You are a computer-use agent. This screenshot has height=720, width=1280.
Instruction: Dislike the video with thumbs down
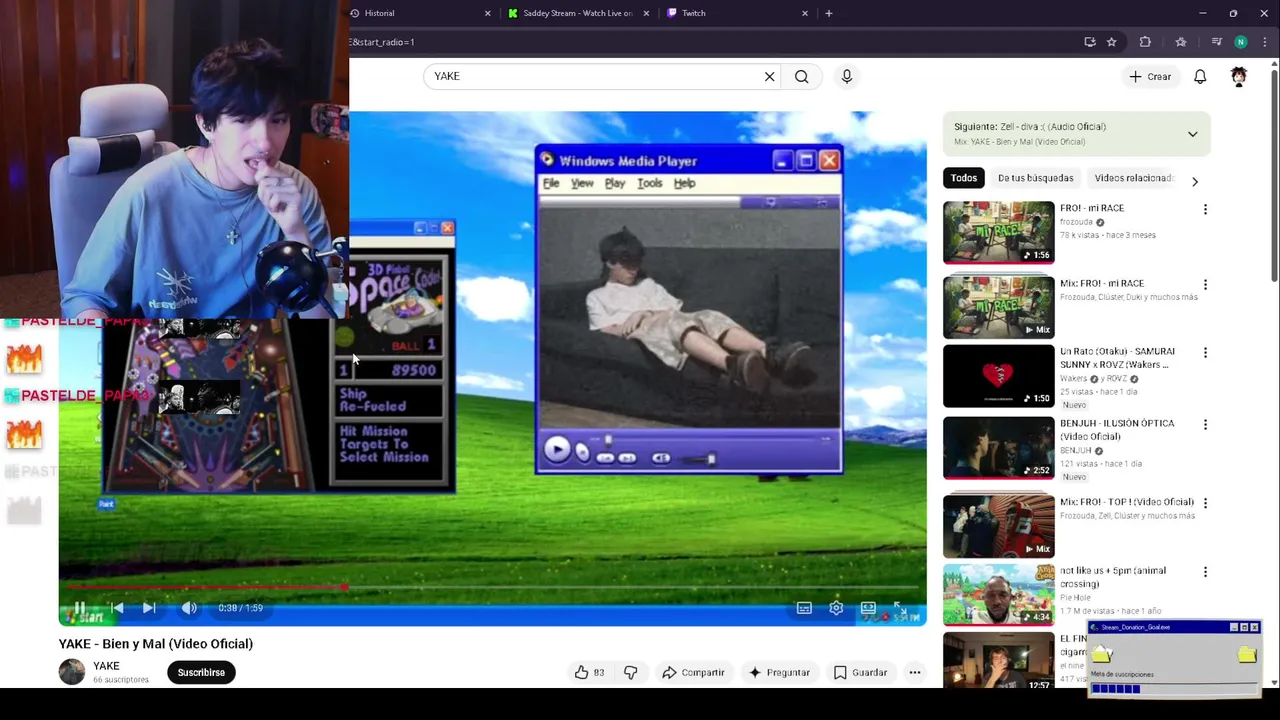click(631, 673)
